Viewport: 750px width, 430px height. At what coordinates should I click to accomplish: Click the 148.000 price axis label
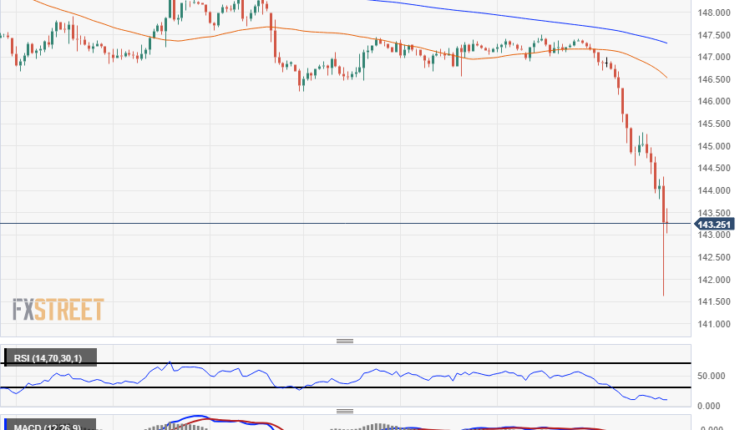(712, 13)
